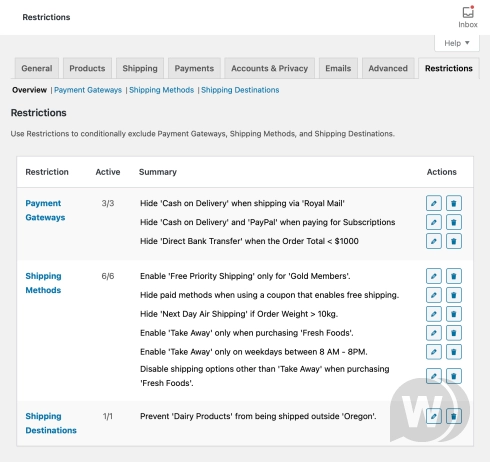Delete 'Take Away' only for 'Fresh Foods' rule
Image resolution: width=490 pixels, height=462 pixels.
(454, 333)
